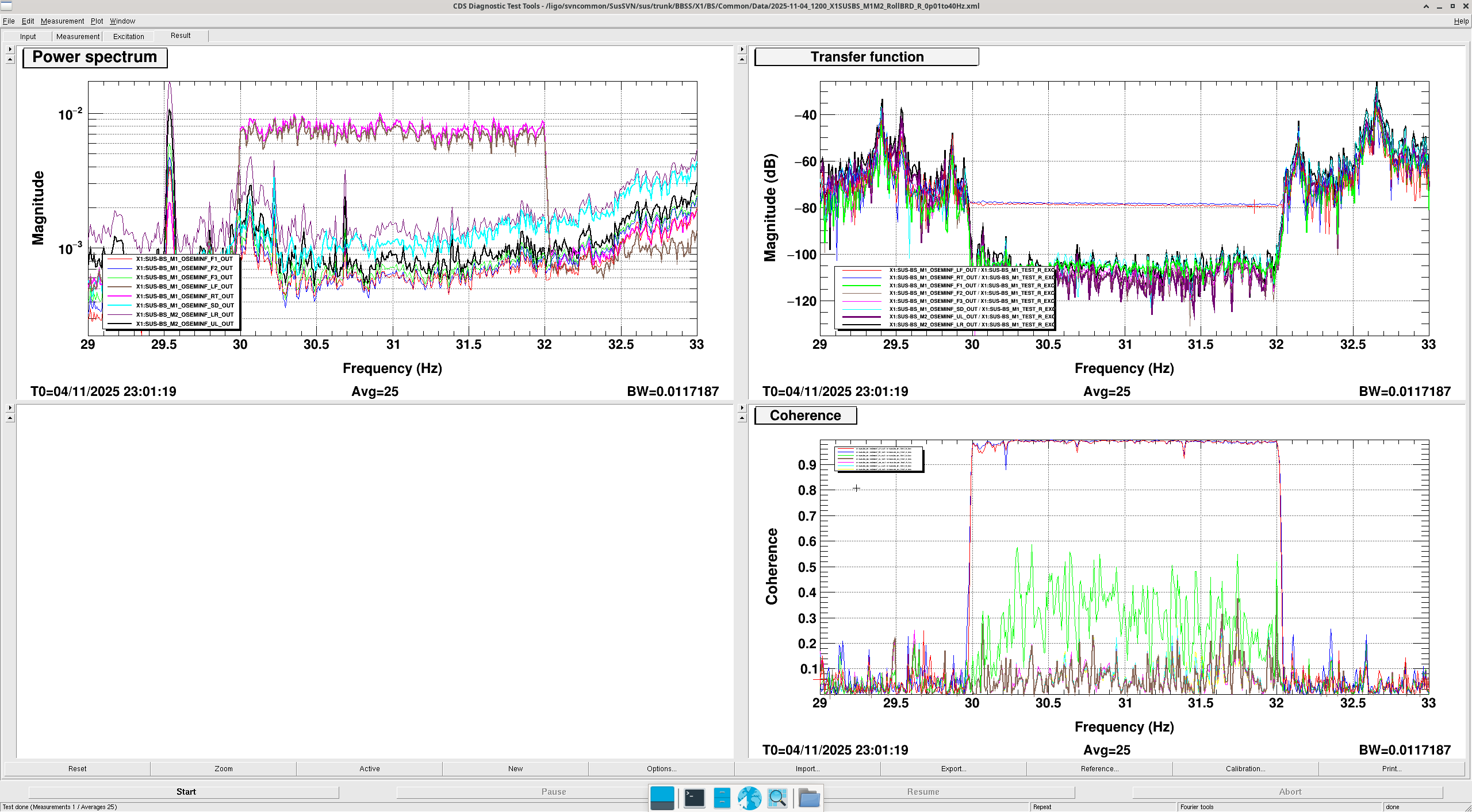Open the terminal from the taskbar
The height and width of the screenshot is (812, 1472).
point(694,798)
